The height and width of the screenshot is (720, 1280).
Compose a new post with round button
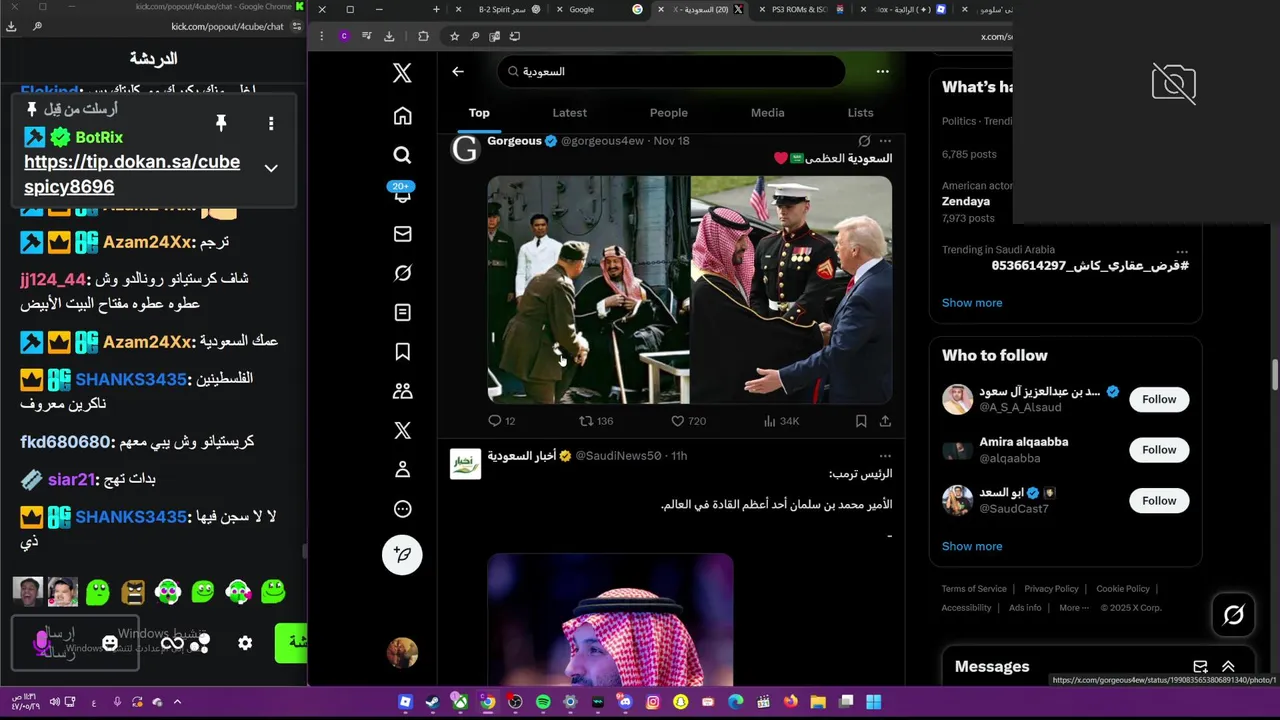click(402, 554)
